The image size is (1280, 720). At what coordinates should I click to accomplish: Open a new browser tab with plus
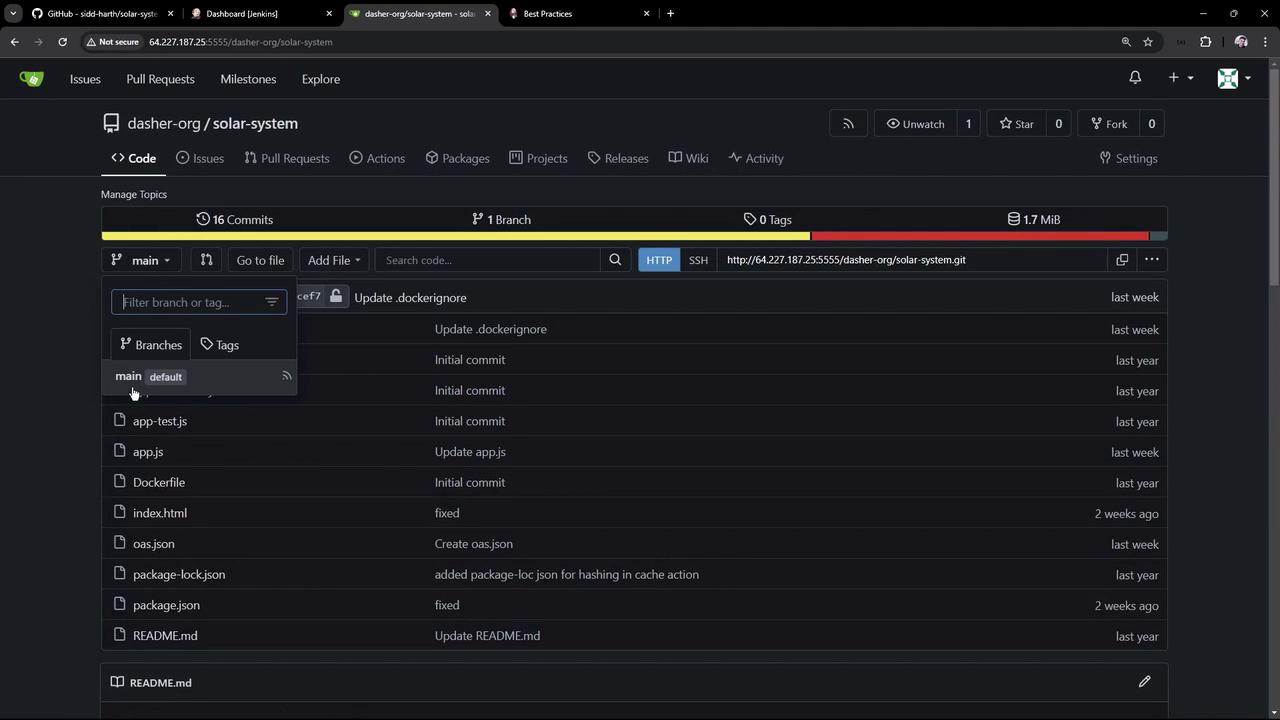coord(670,14)
